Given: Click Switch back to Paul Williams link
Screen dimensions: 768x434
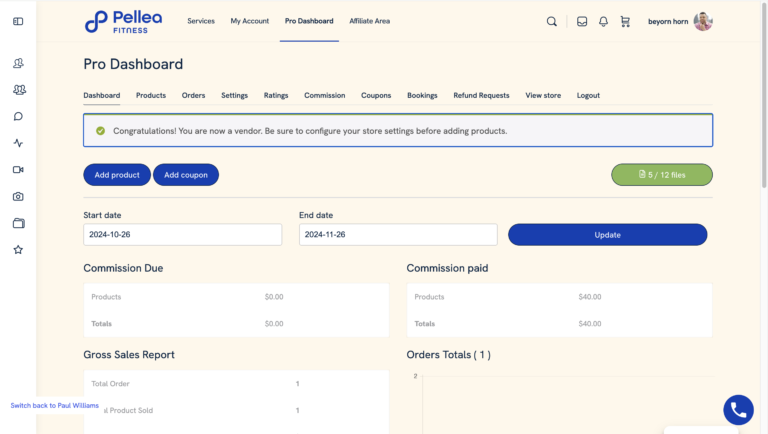Looking at the screenshot, I should [x=55, y=406].
